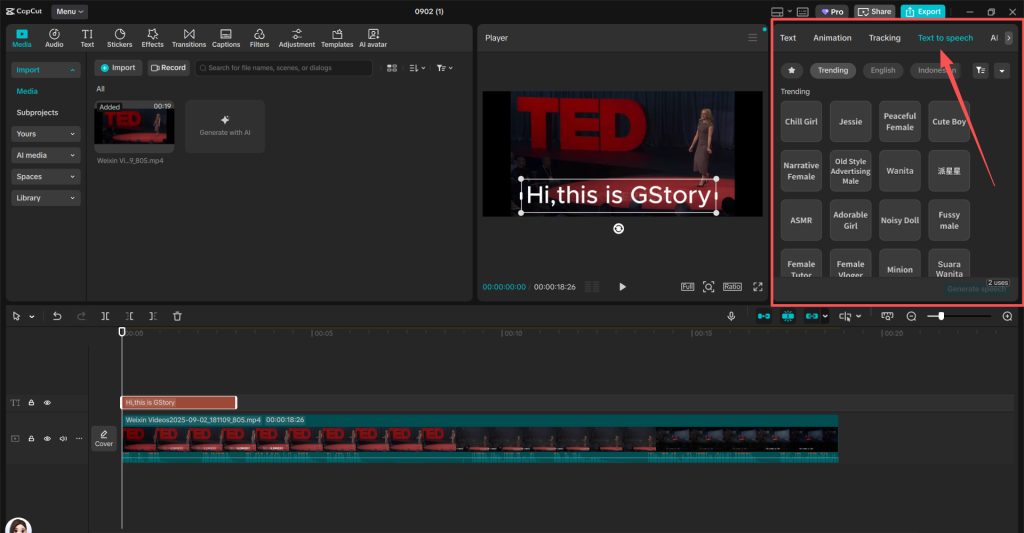Delete left of playhead icon

pos(129,316)
